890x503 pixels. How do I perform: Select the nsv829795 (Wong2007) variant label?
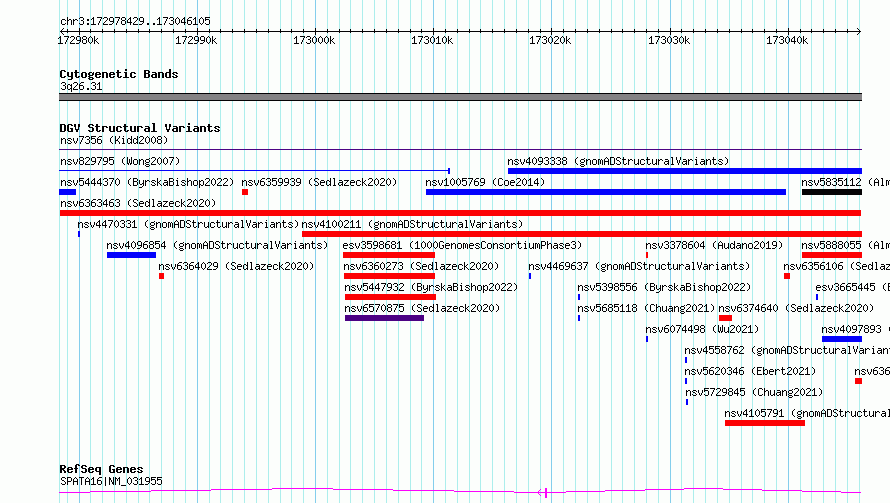pyautogui.click(x=120, y=161)
